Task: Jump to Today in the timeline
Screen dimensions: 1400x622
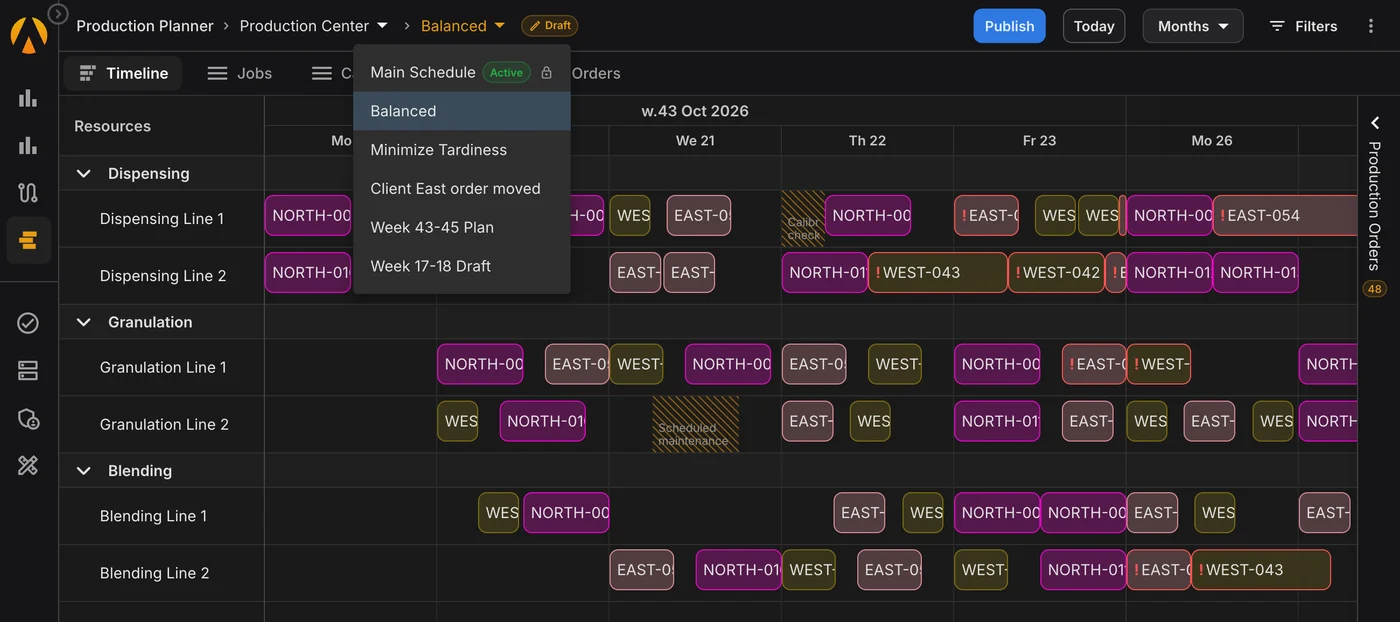Action: tap(1094, 26)
